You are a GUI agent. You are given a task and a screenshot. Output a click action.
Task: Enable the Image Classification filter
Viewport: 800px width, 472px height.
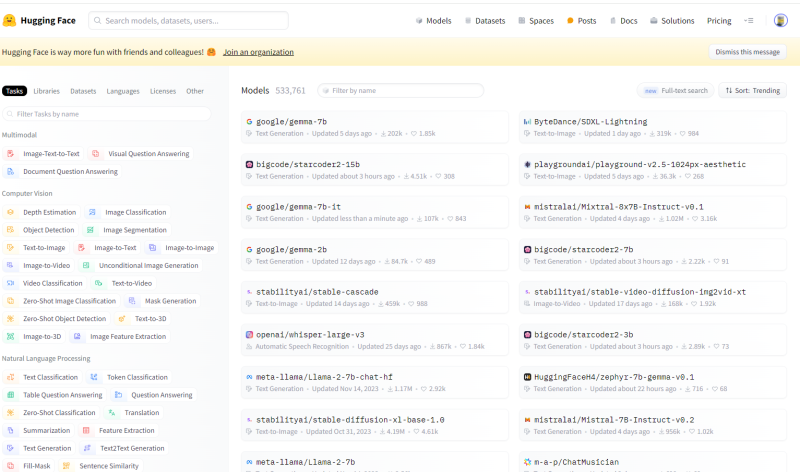(126, 212)
